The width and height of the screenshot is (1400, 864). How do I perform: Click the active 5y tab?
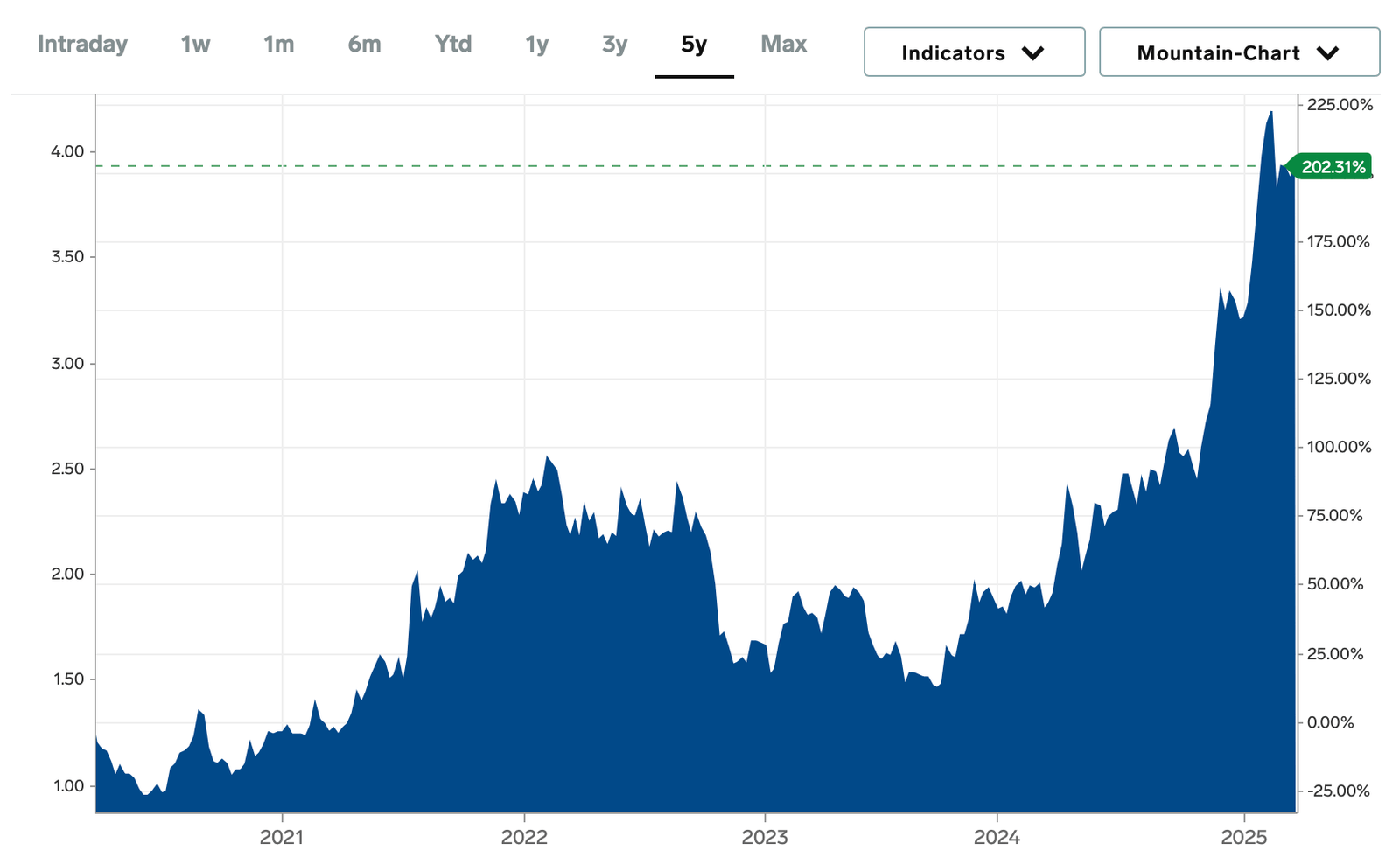694,44
